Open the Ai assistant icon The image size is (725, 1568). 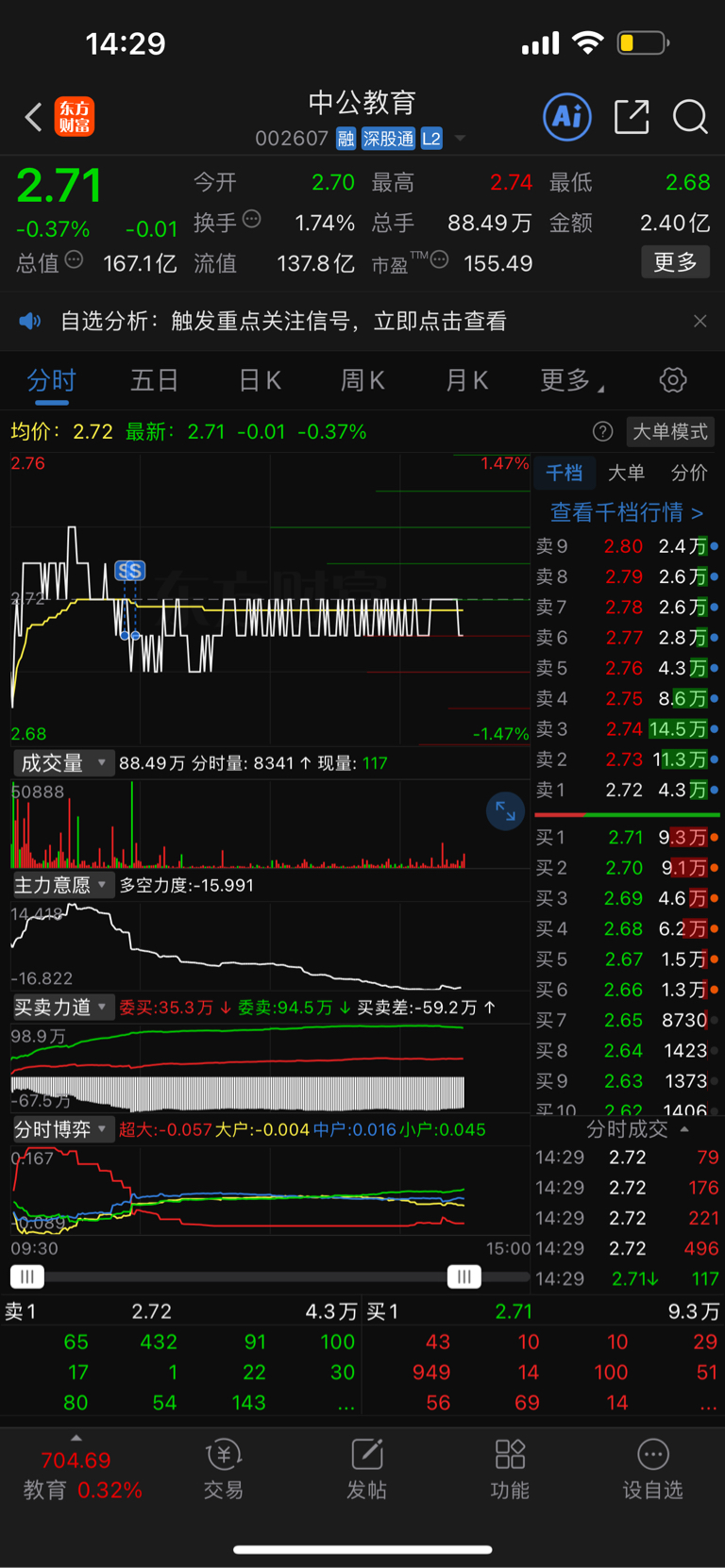[x=567, y=117]
